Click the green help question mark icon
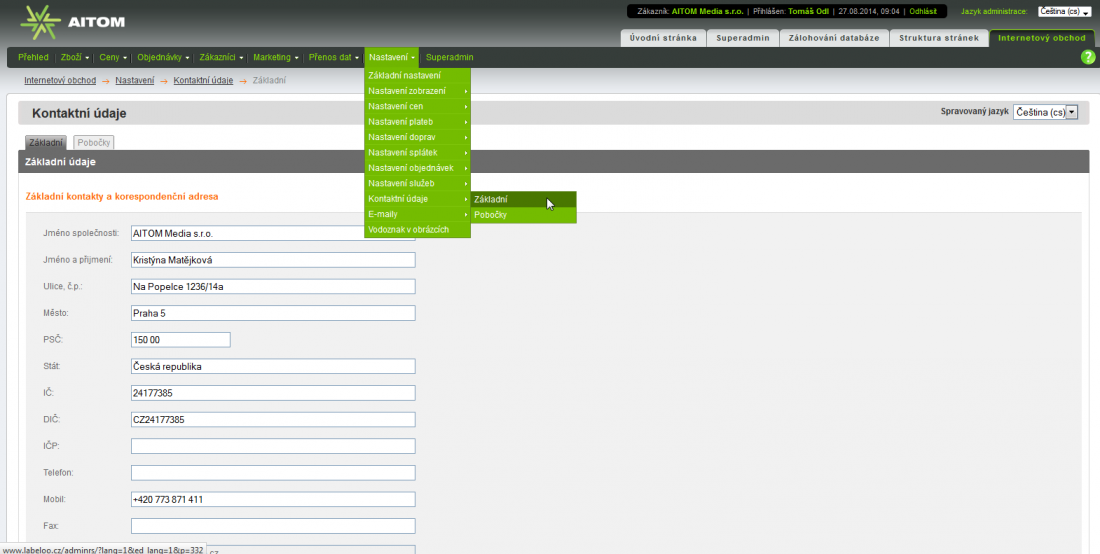The image size is (1100, 554). tap(1088, 57)
